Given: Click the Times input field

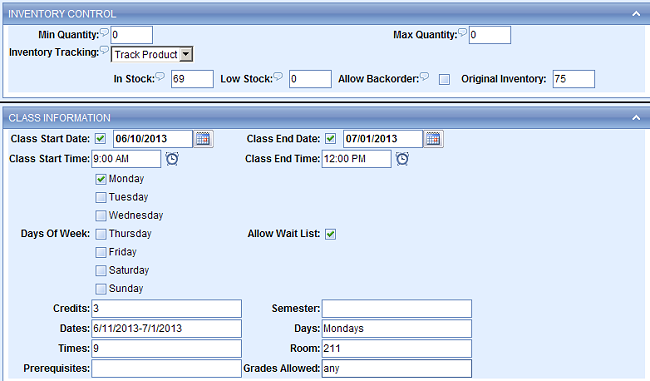Looking at the screenshot, I should pyautogui.click(x=167, y=348).
